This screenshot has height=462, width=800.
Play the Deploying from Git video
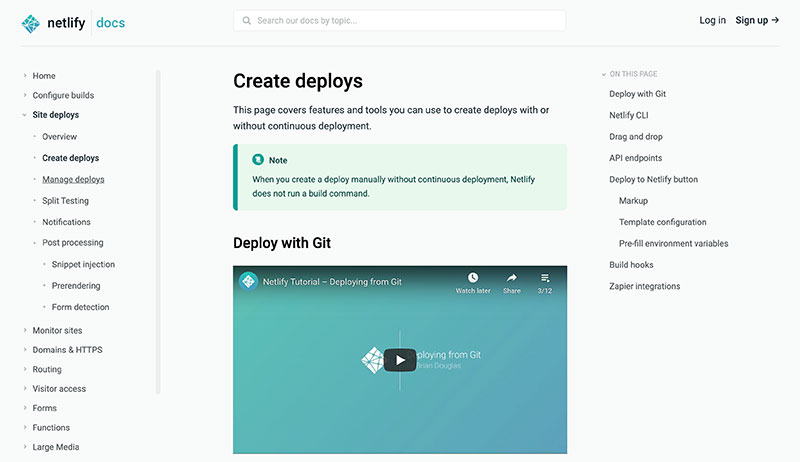click(399, 360)
